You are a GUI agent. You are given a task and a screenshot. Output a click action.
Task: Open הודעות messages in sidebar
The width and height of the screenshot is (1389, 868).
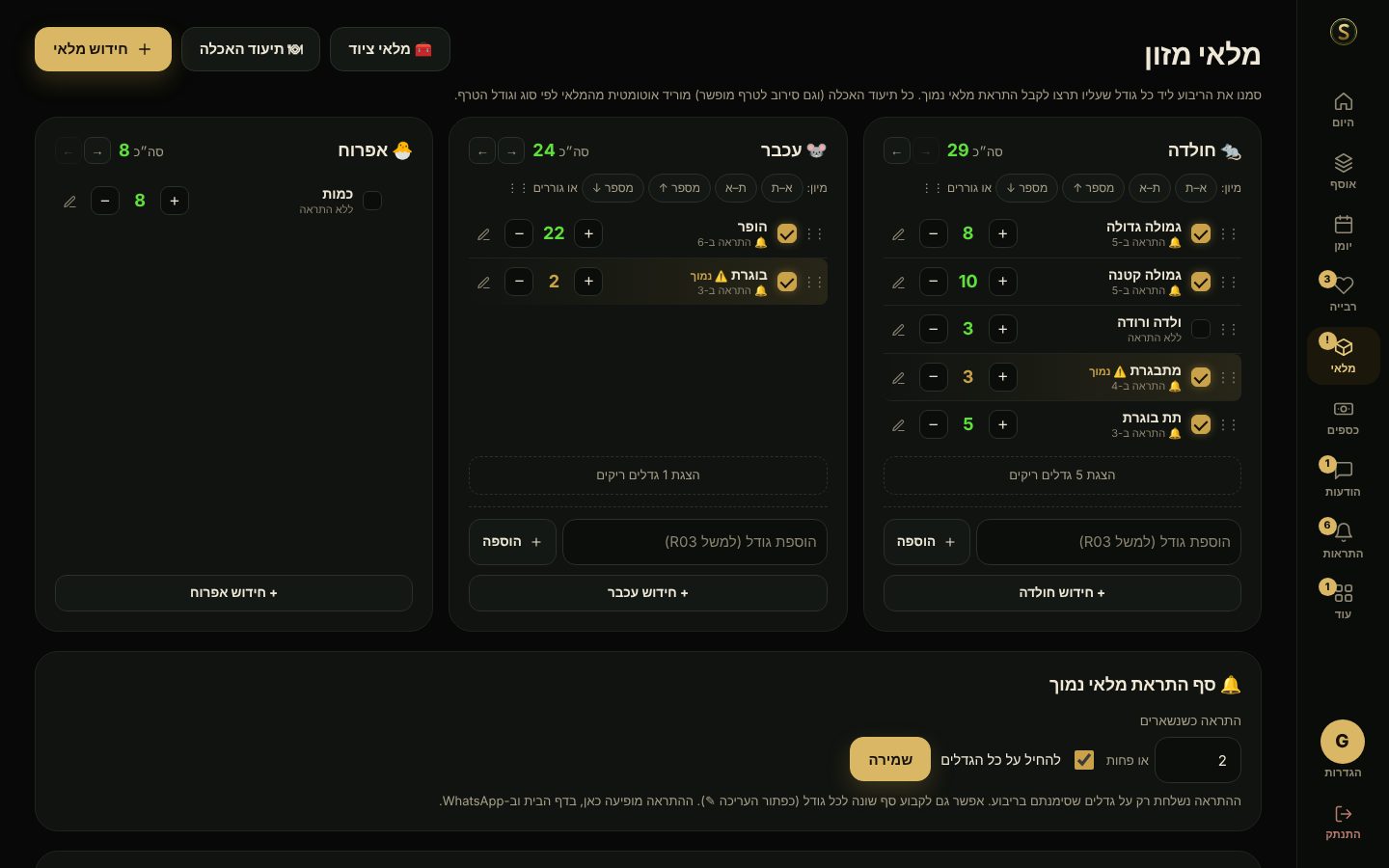point(1343,479)
